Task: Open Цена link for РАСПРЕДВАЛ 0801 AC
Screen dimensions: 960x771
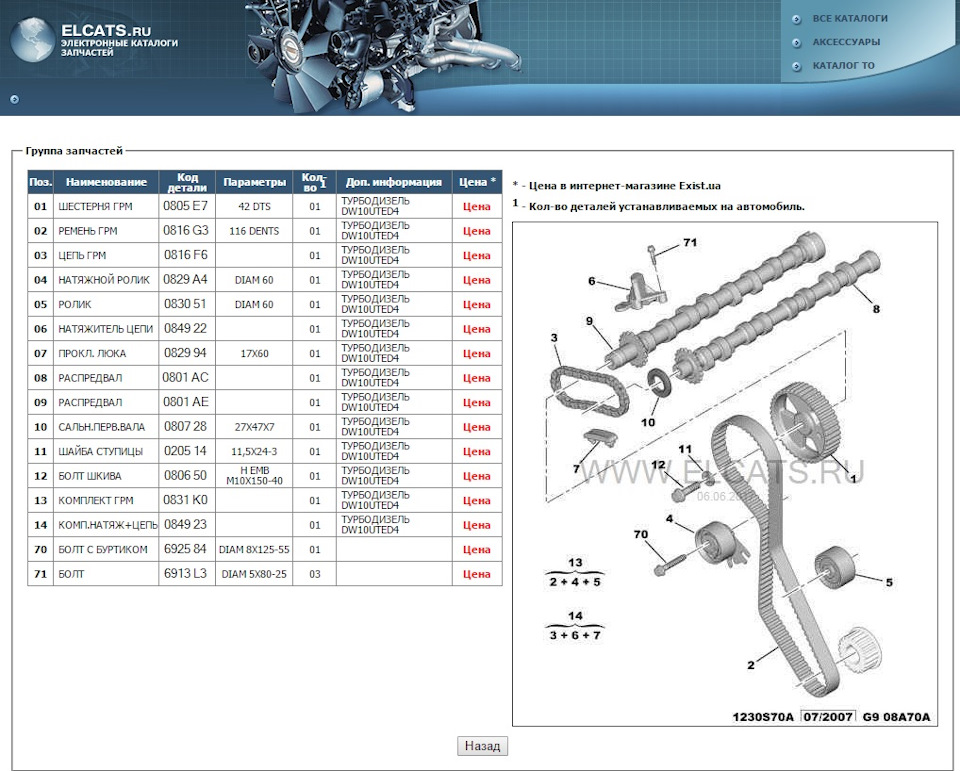Action: [476, 378]
